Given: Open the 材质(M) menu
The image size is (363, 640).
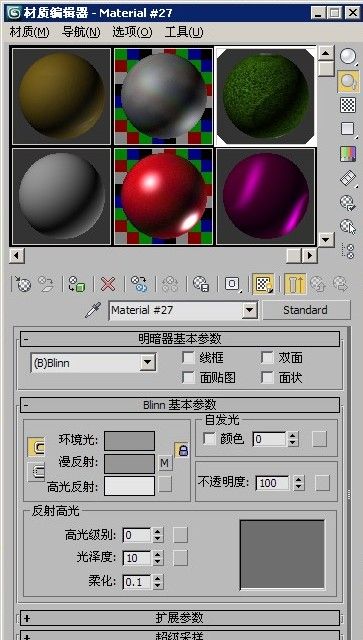Looking at the screenshot, I should (x=29, y=32).
